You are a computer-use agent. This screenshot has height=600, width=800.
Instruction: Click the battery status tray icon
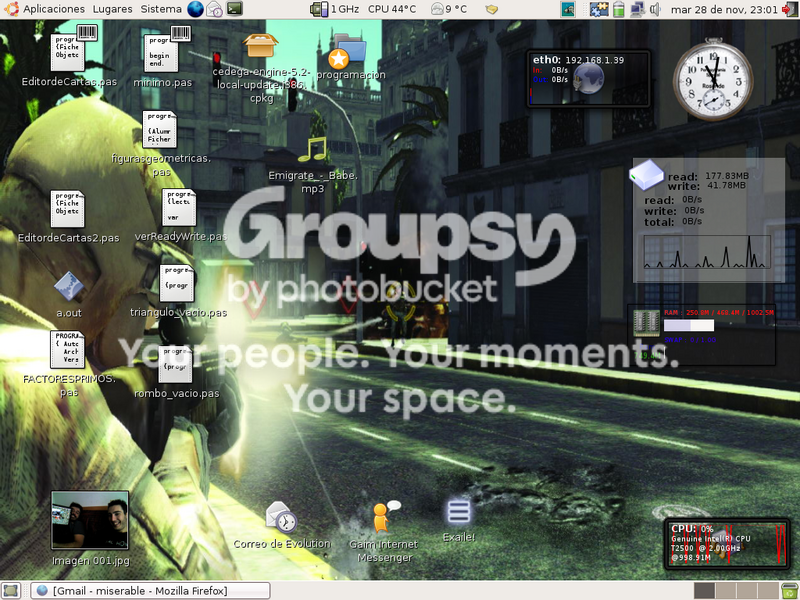tap(618, 9)
